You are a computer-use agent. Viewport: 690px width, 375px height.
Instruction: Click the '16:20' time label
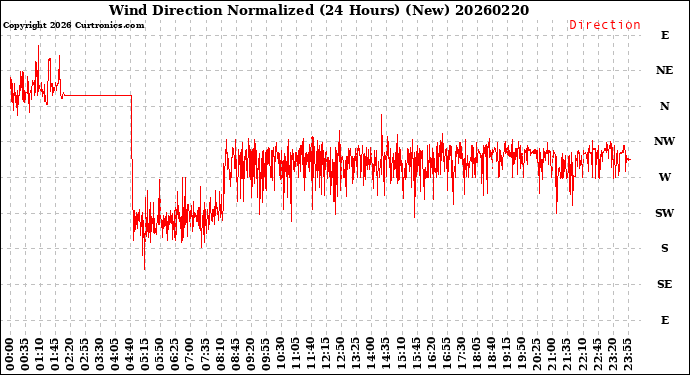[431, 355]
